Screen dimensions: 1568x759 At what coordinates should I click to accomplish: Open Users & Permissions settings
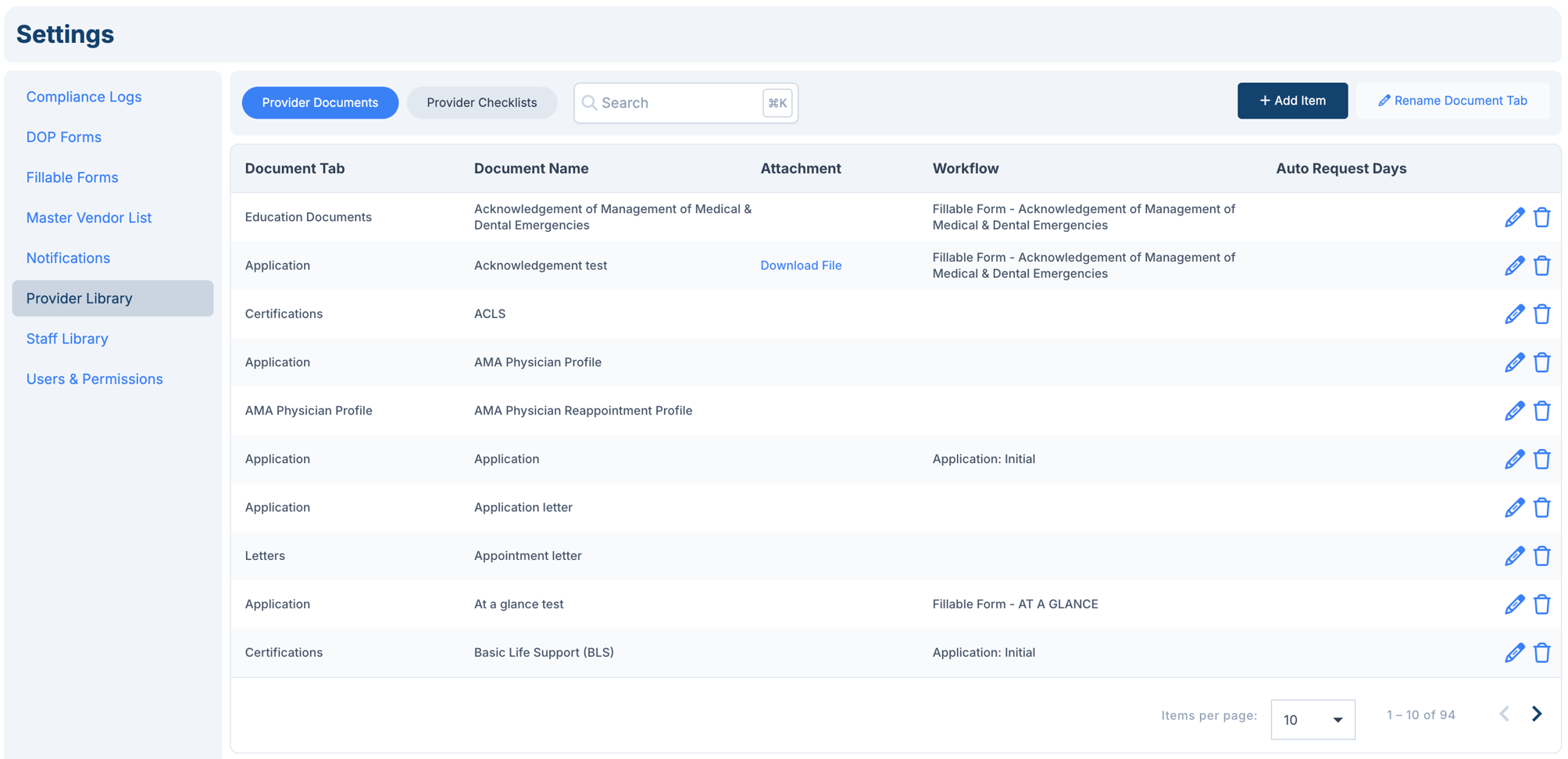tap(95, 379)
